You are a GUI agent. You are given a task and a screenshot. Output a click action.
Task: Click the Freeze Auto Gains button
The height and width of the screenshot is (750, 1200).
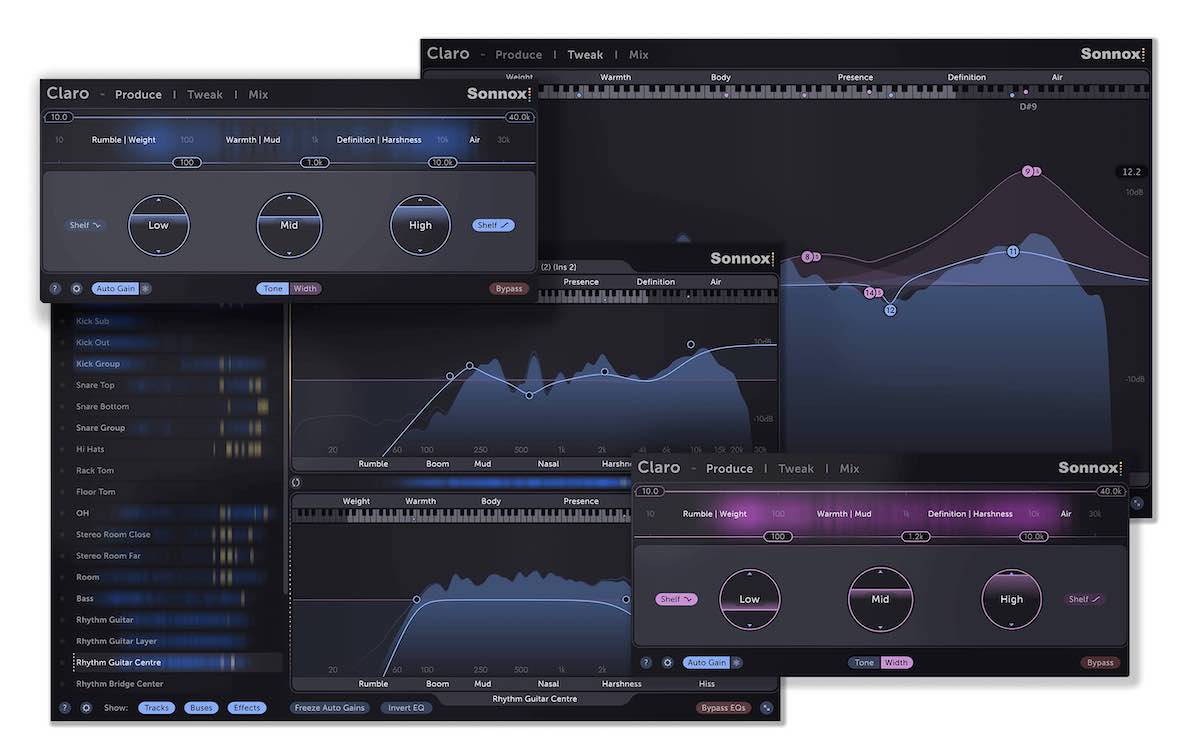(x=330, y=708)
